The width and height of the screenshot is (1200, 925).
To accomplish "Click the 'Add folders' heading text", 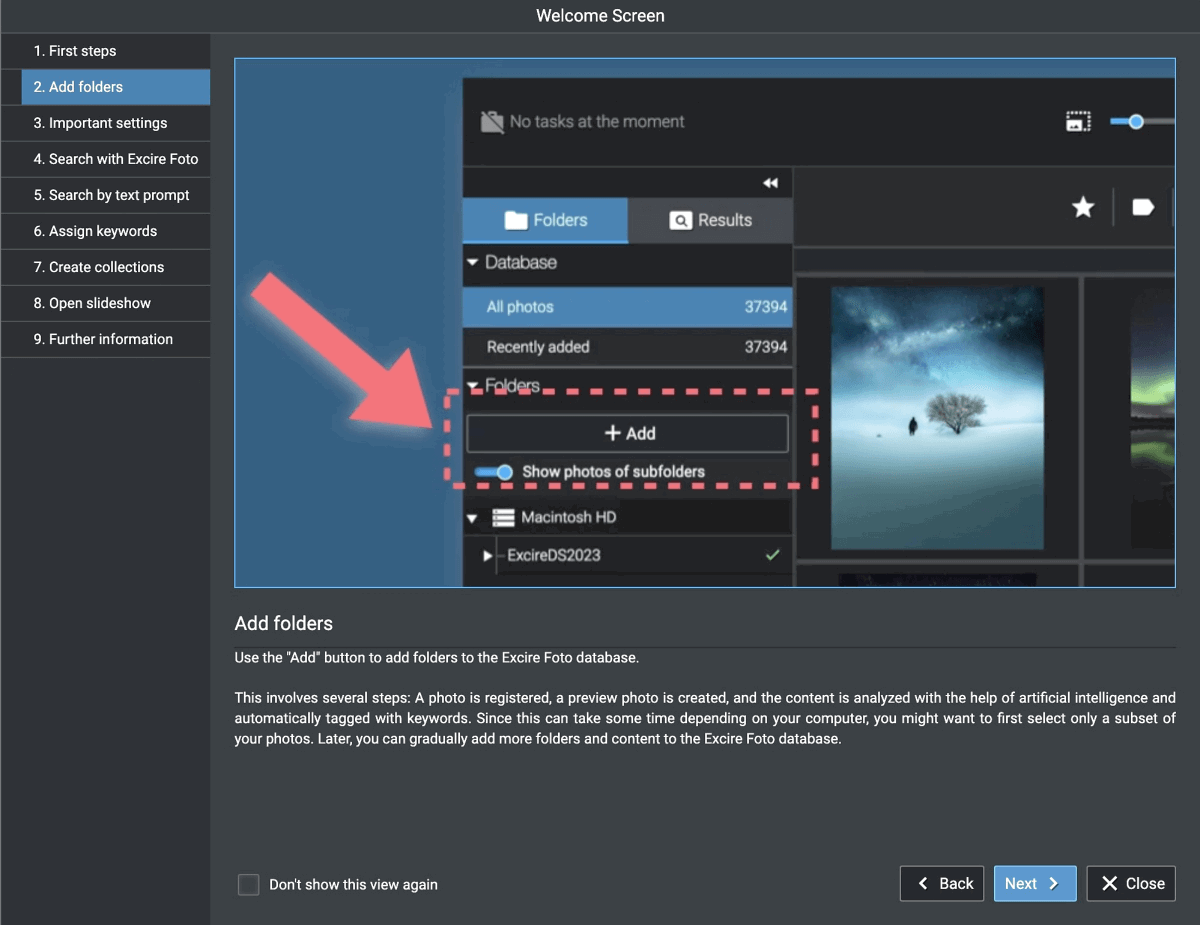I will pos(284,623).
